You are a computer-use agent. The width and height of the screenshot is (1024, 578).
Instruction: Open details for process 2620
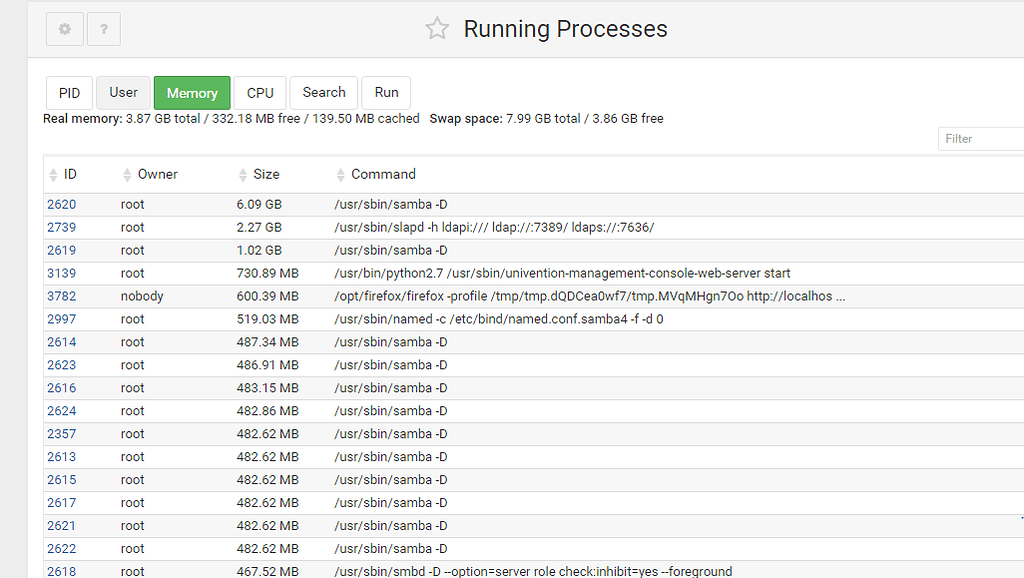click(x=61, y=204)
